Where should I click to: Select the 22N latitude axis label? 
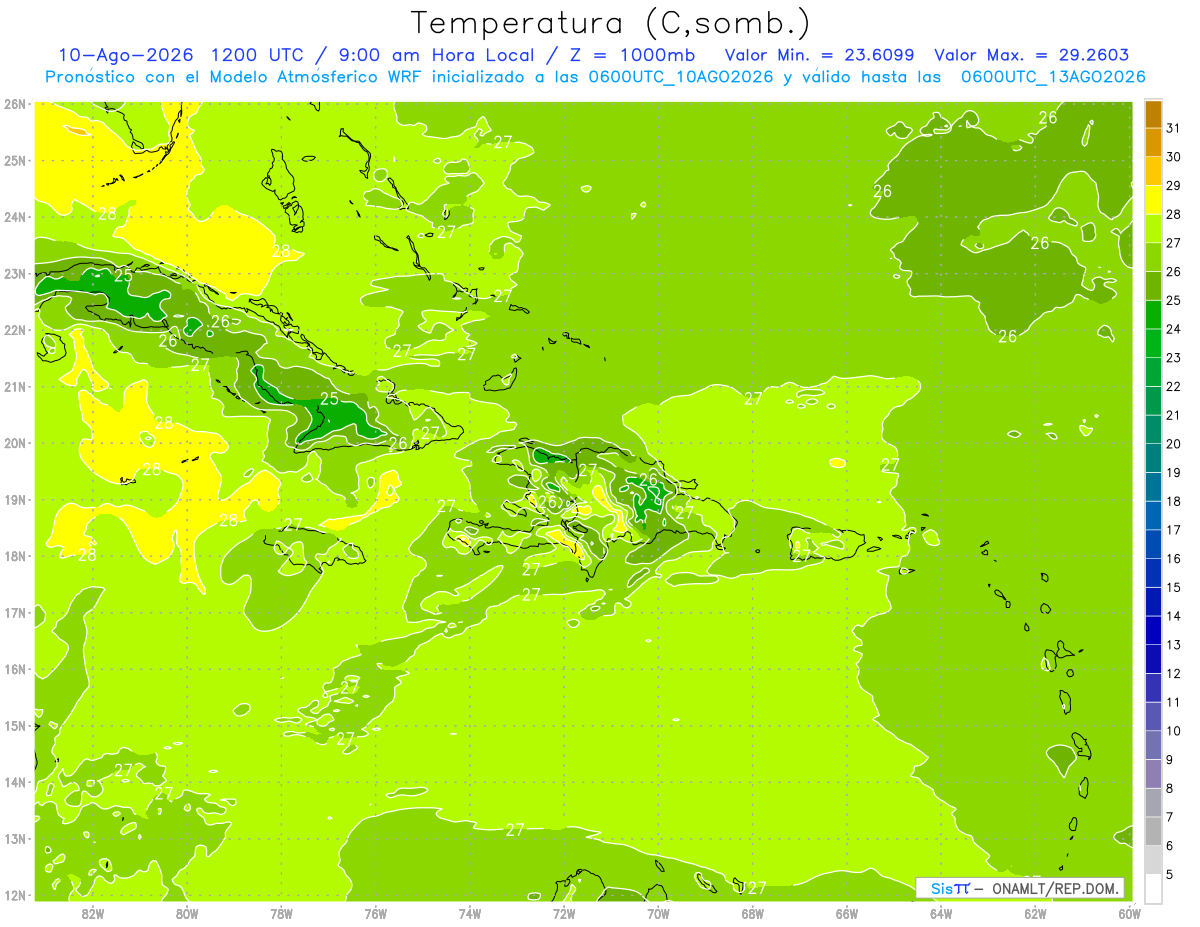[14, 330]
